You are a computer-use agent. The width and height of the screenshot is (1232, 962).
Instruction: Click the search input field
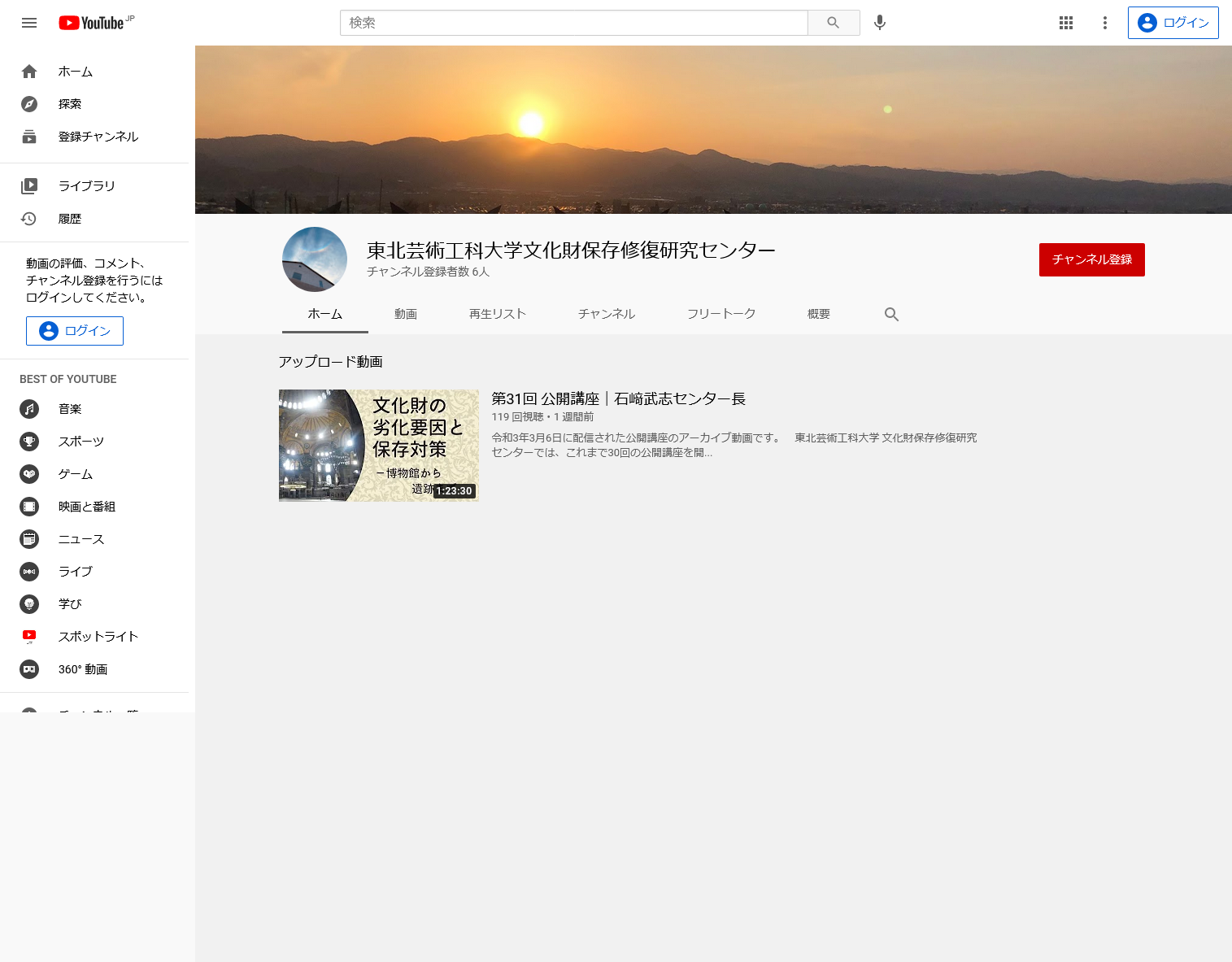click(574, 23)
